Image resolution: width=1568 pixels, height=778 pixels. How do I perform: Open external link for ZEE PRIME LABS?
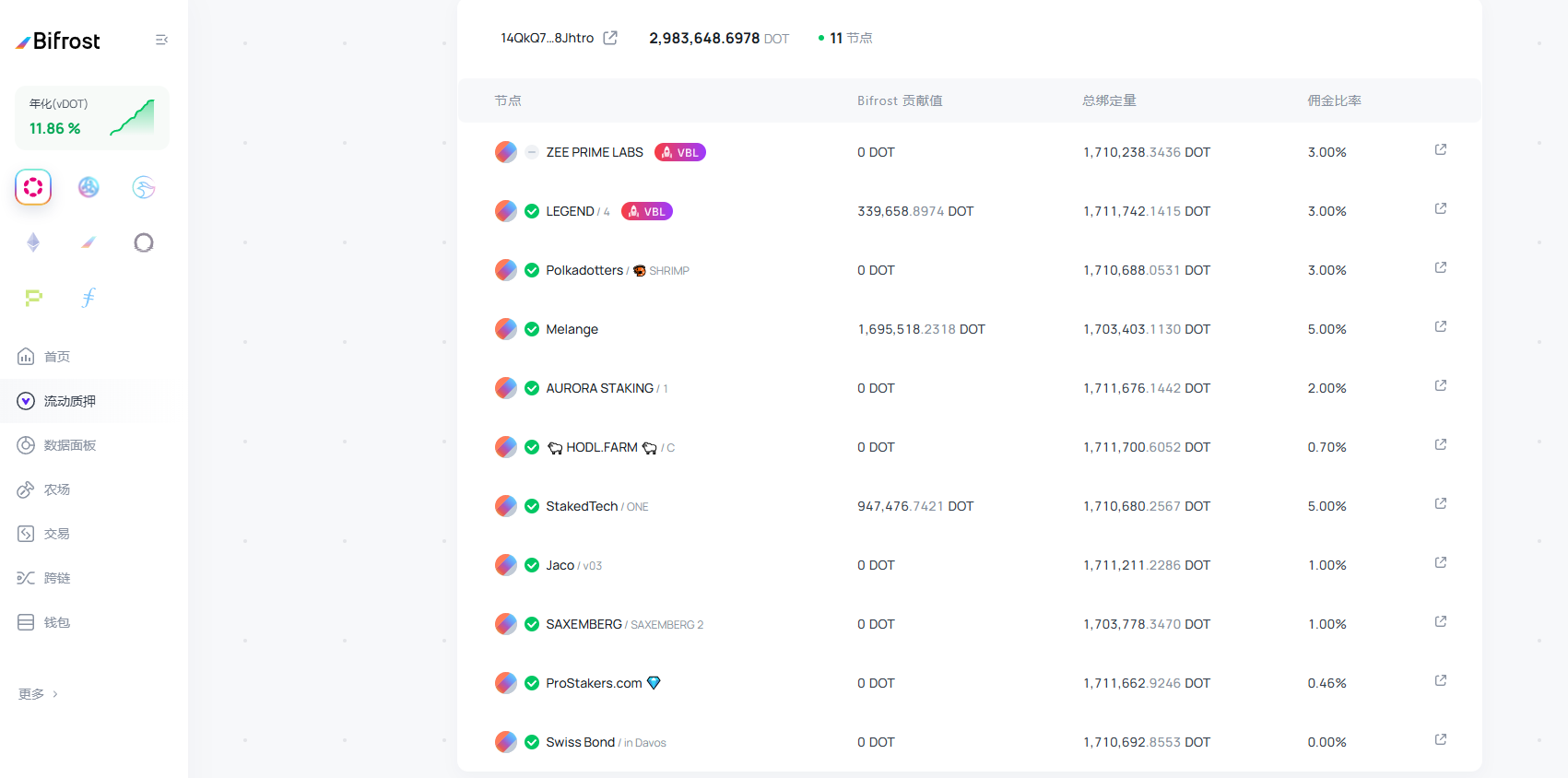tap(1441, 149)
